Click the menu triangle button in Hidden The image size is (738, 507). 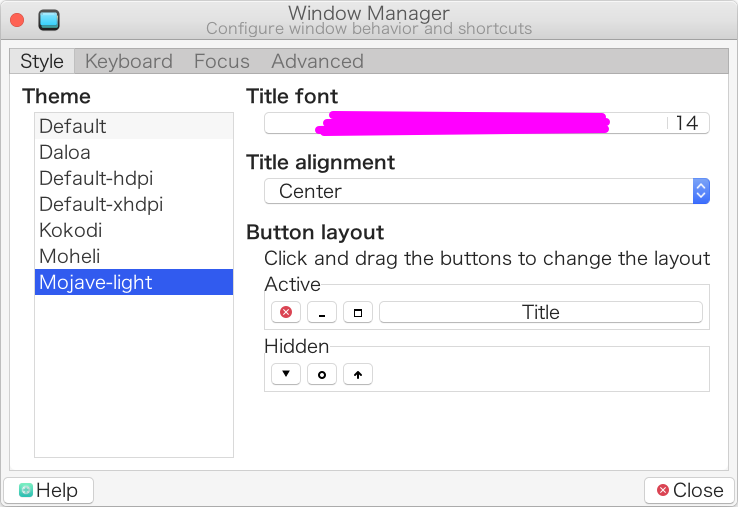tap(286, 375)
